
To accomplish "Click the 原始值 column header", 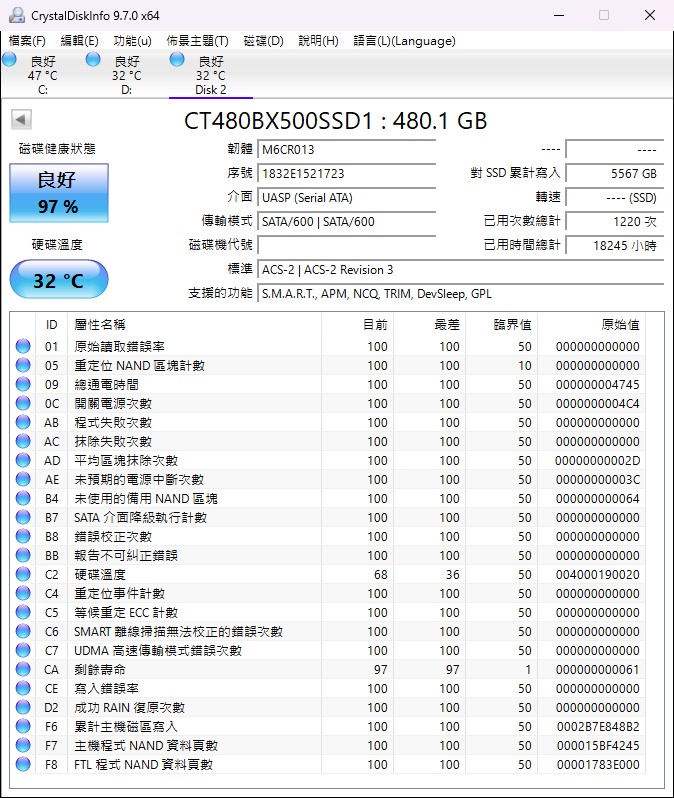I will coord(592,324).
